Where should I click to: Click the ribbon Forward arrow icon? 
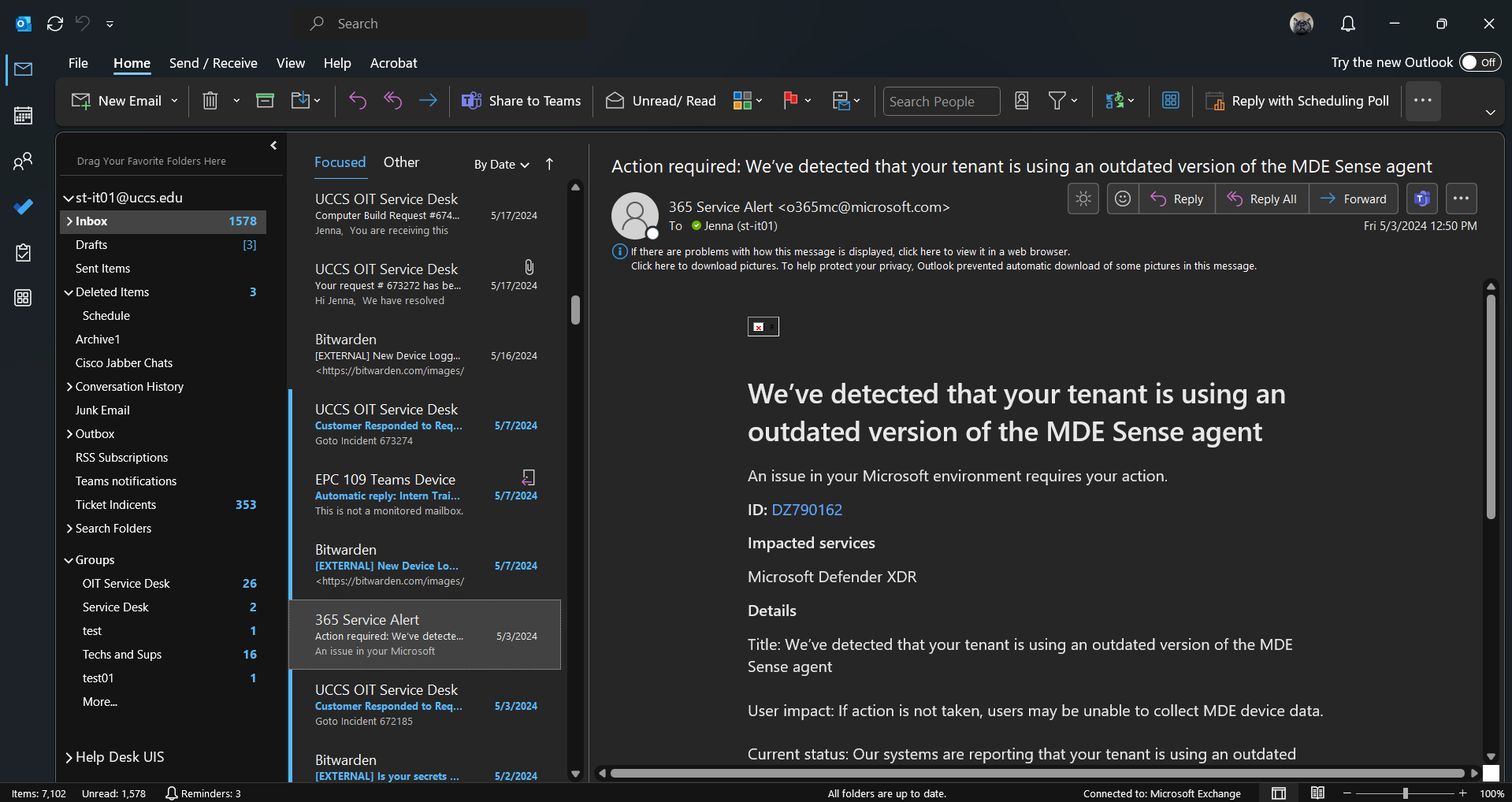(x=428, y=101)
